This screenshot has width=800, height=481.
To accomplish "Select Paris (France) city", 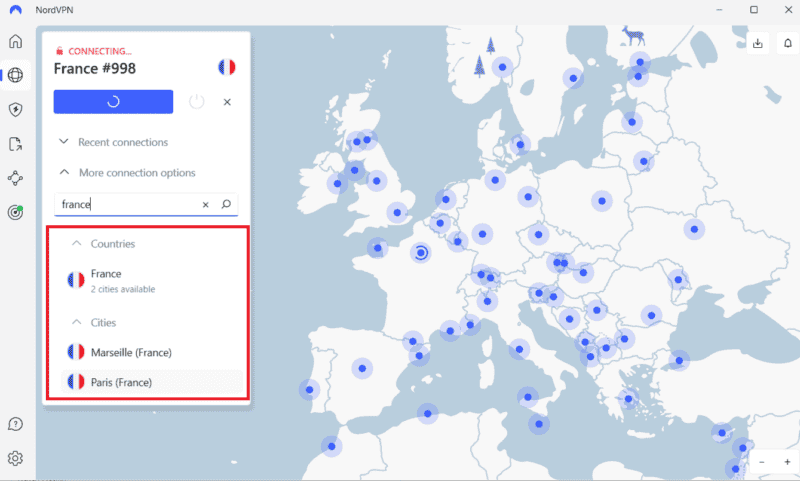I will pyautogui.click(x=152, y=382).
